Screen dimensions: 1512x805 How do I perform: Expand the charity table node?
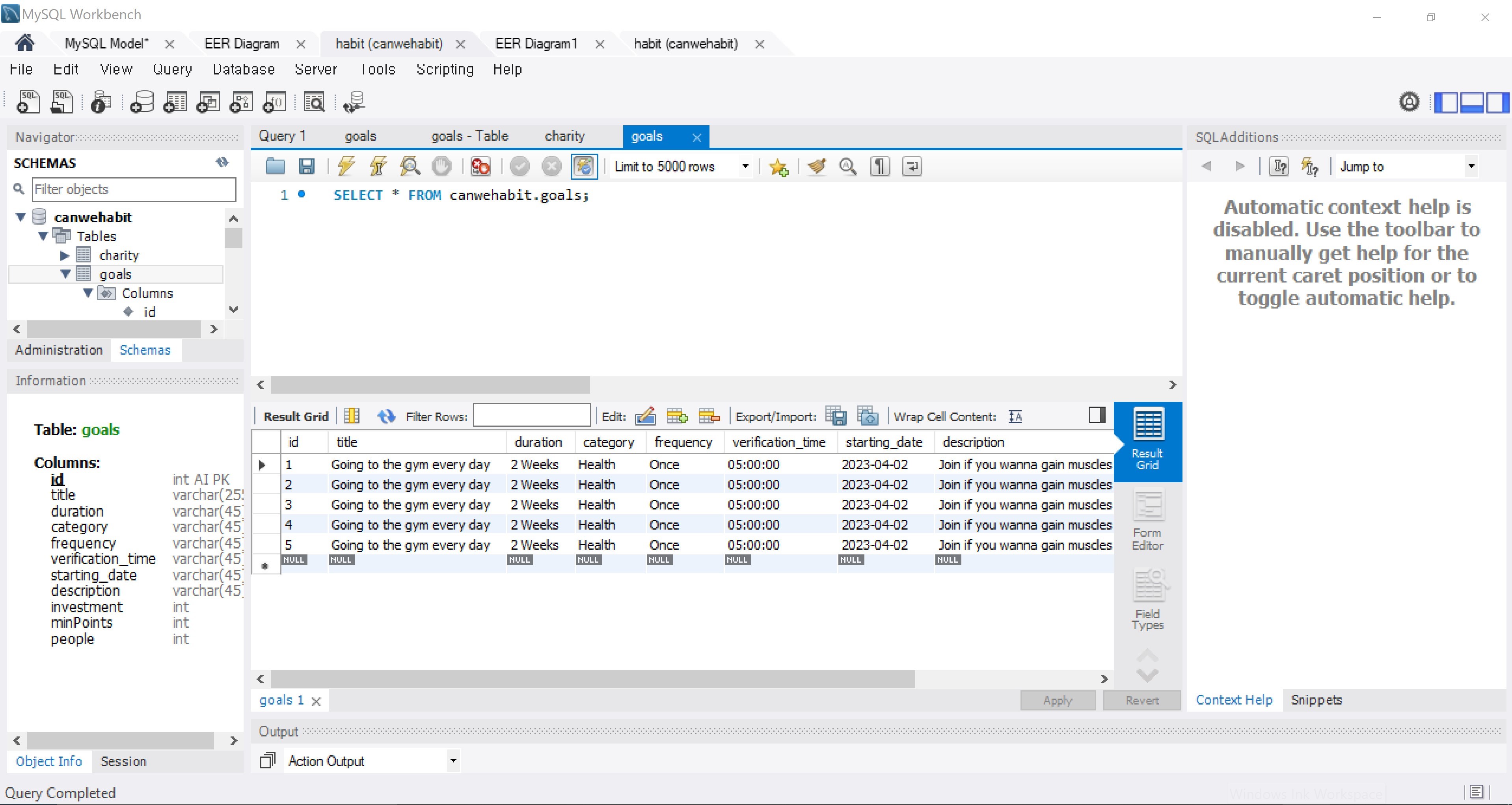65,255
